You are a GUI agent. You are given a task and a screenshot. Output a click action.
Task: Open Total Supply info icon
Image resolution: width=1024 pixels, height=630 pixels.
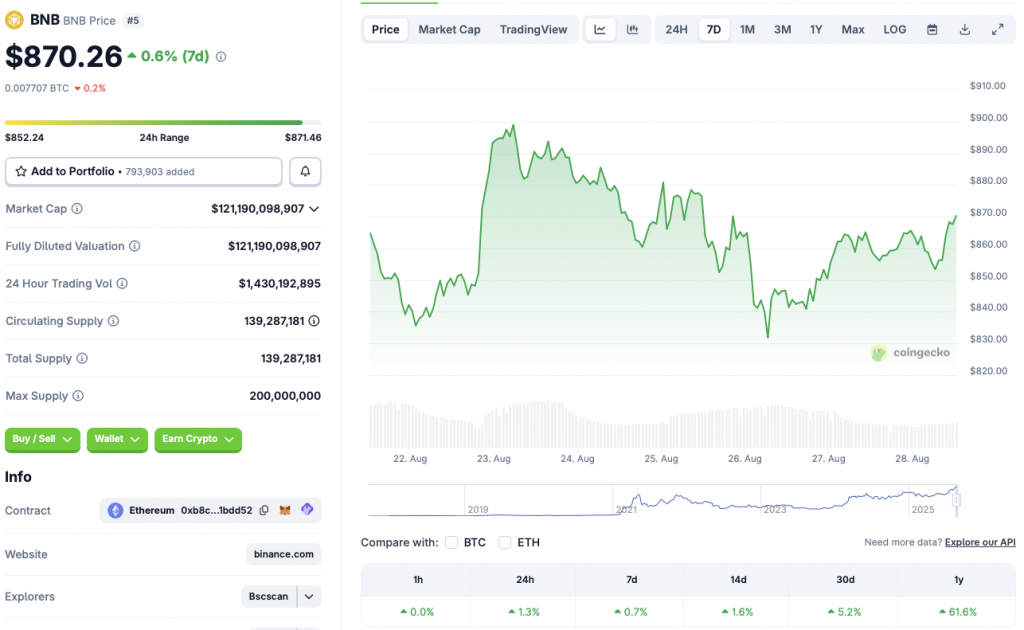[82, 358]
